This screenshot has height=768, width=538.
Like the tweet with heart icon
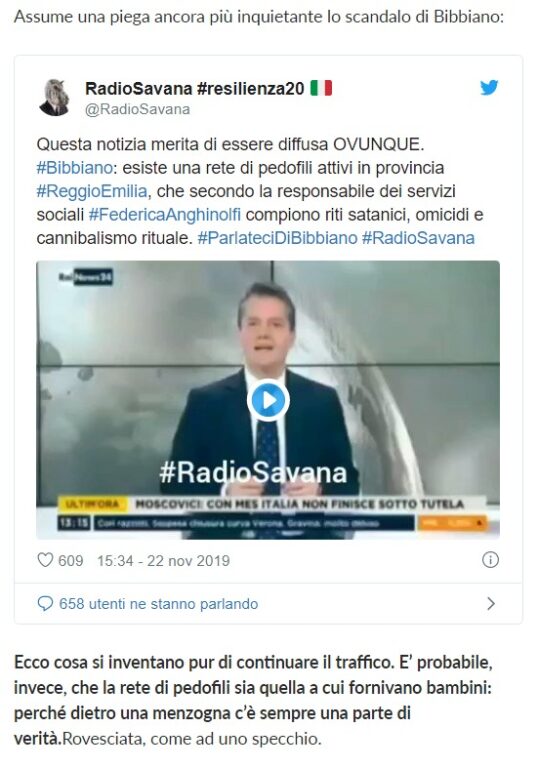45,560
